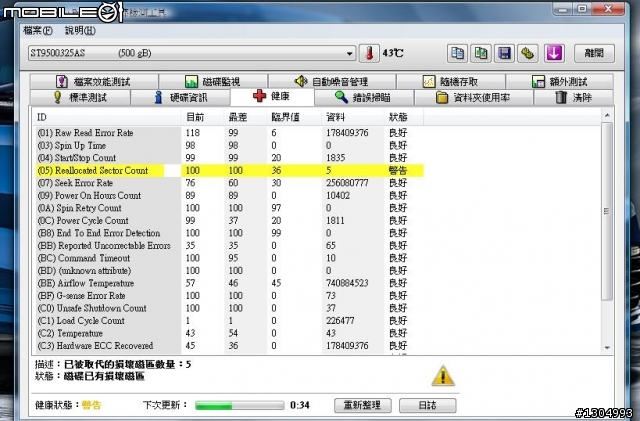Switch to the 磁碟監視 tab

coord(213,82)
